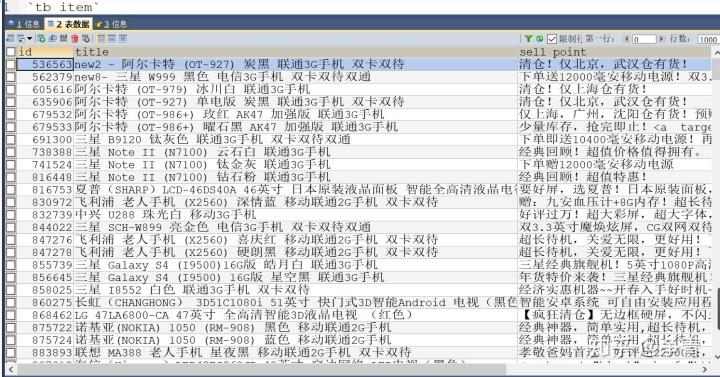
Task: Toggle the select-all checkbox in the header
Action: click(11, 52)
